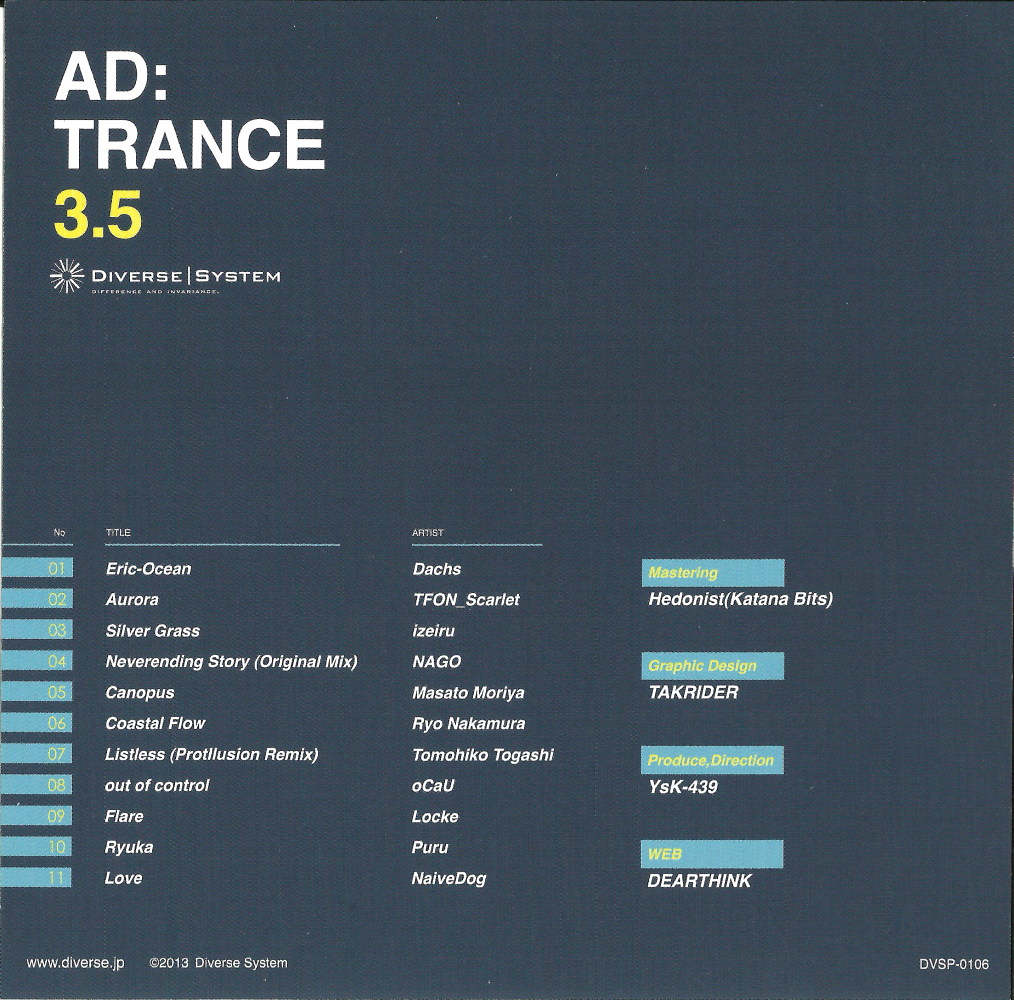This screenshot has height=1000, width=1014.
Task: Select the Produce,Direction label box
Action: coord(713,760)
